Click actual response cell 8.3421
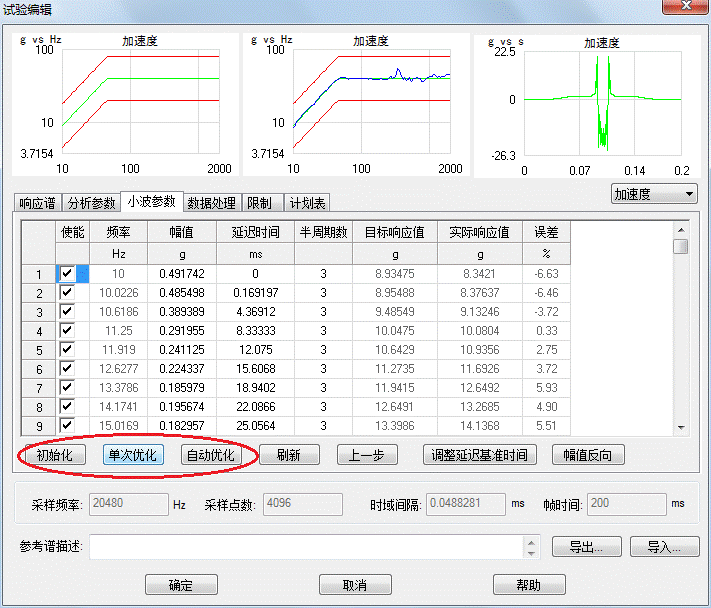 click(480, 273)
